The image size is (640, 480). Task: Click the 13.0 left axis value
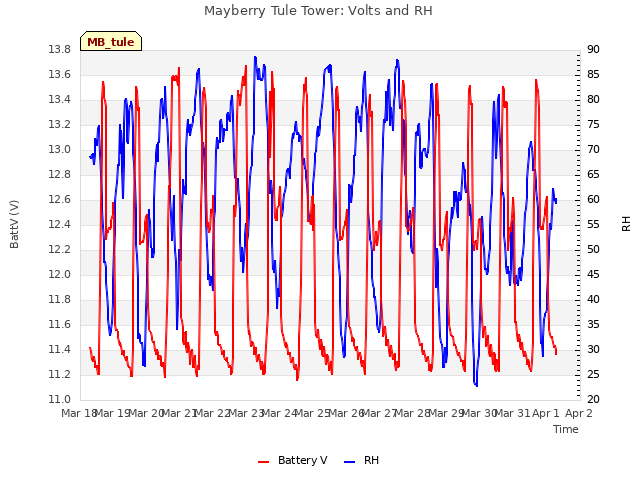(60, 150)
